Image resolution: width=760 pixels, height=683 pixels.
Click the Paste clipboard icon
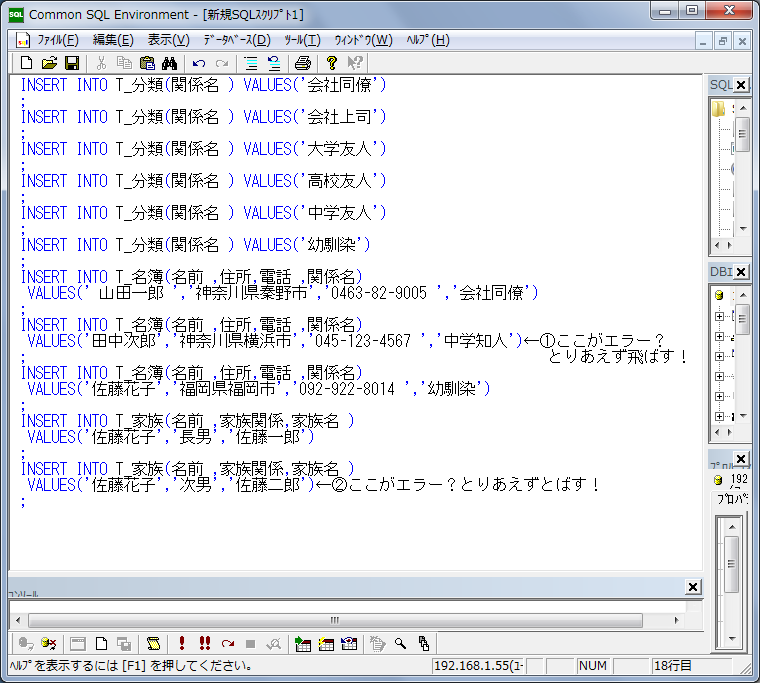[147, 63]
